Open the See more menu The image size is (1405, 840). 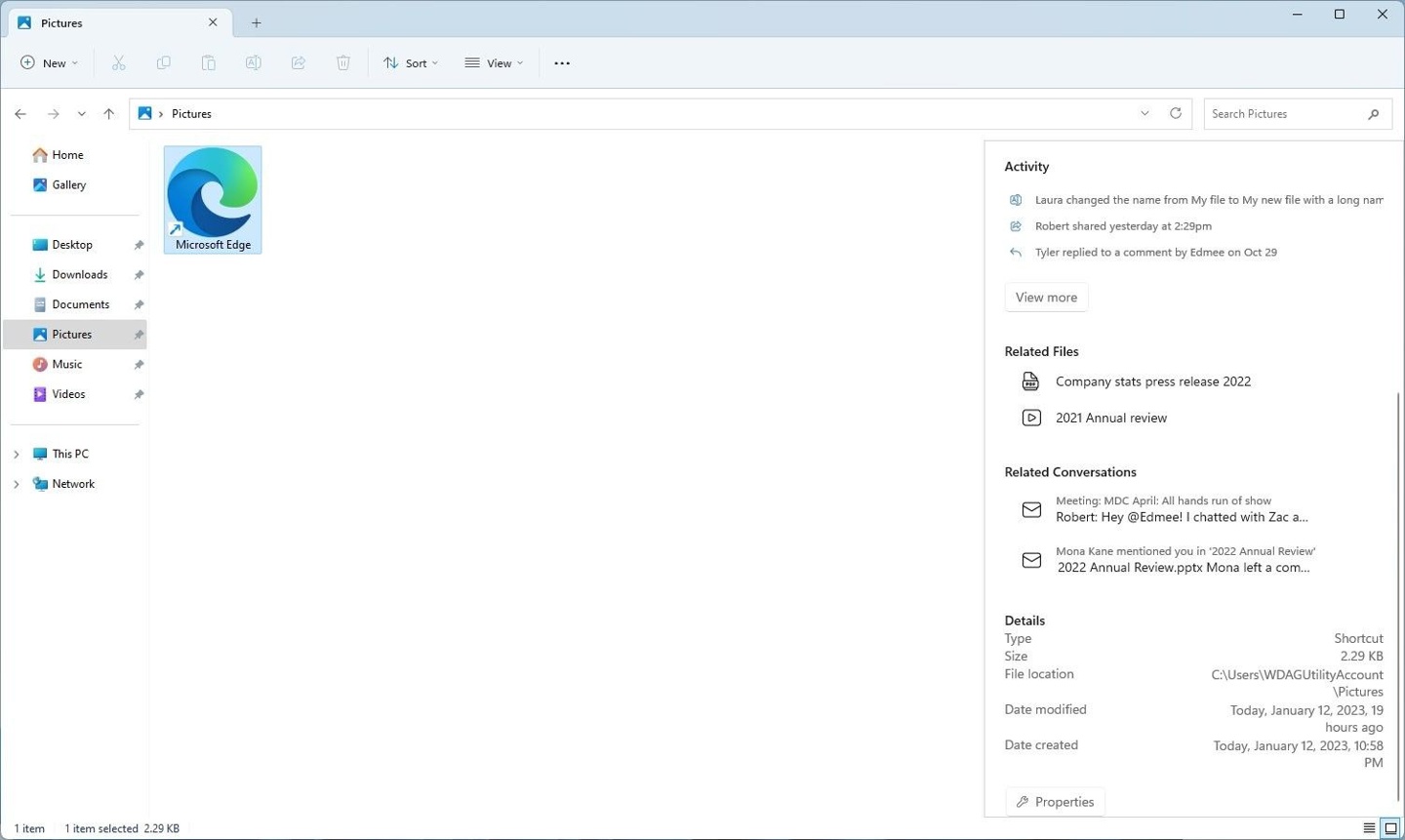click(x=561, y=62)
